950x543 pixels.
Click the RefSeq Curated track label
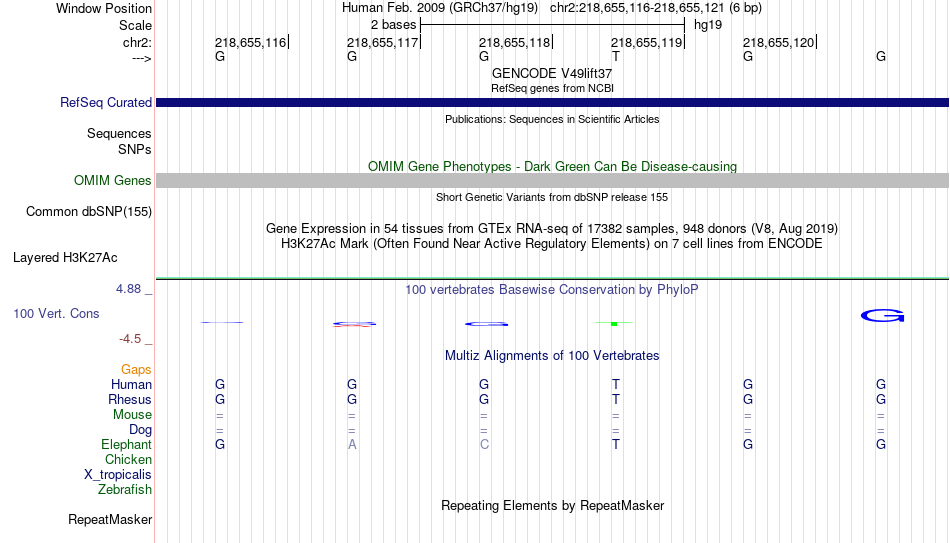click(105, 102)
